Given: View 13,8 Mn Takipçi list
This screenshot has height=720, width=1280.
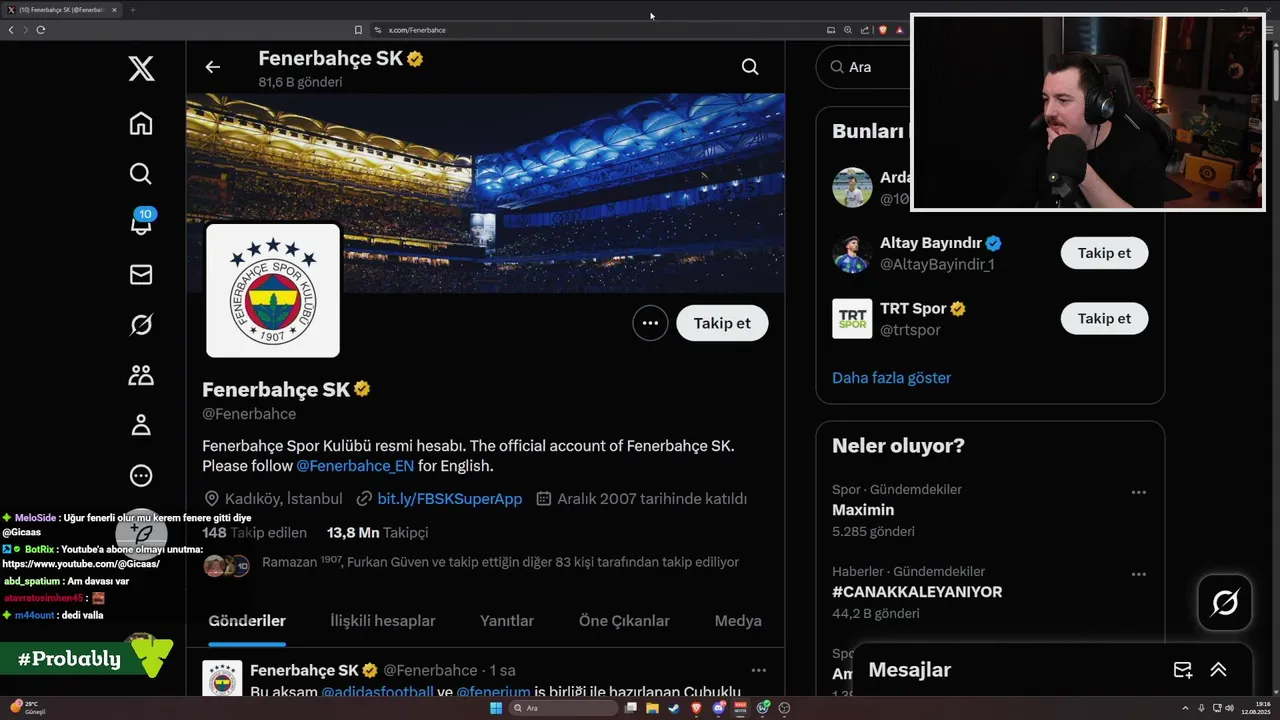Looking at the screenshot, I should (x=378, y=533).
